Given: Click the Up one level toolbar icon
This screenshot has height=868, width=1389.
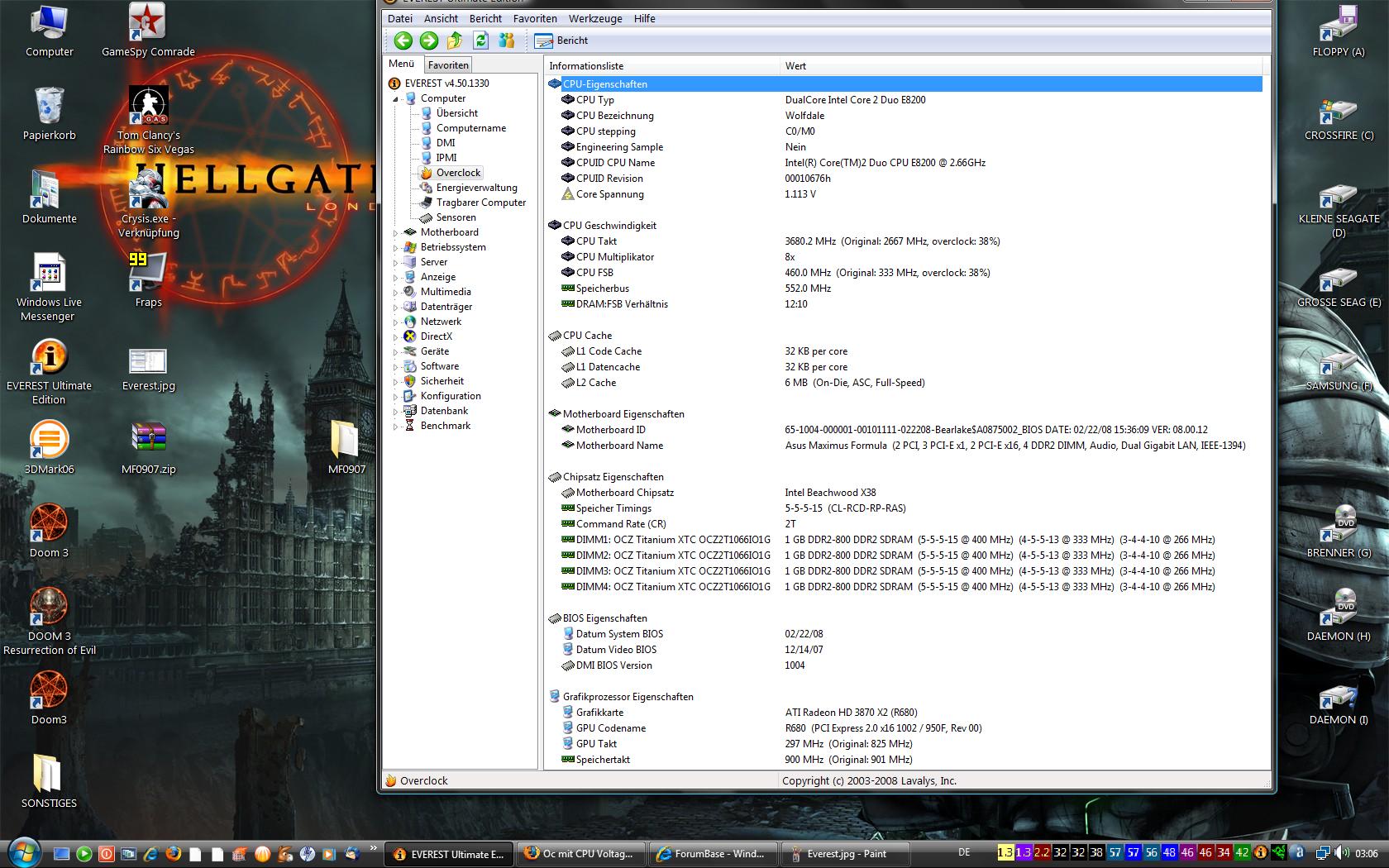Looking at the screenshot, I should pyautogui.click(x=455, y=40).
